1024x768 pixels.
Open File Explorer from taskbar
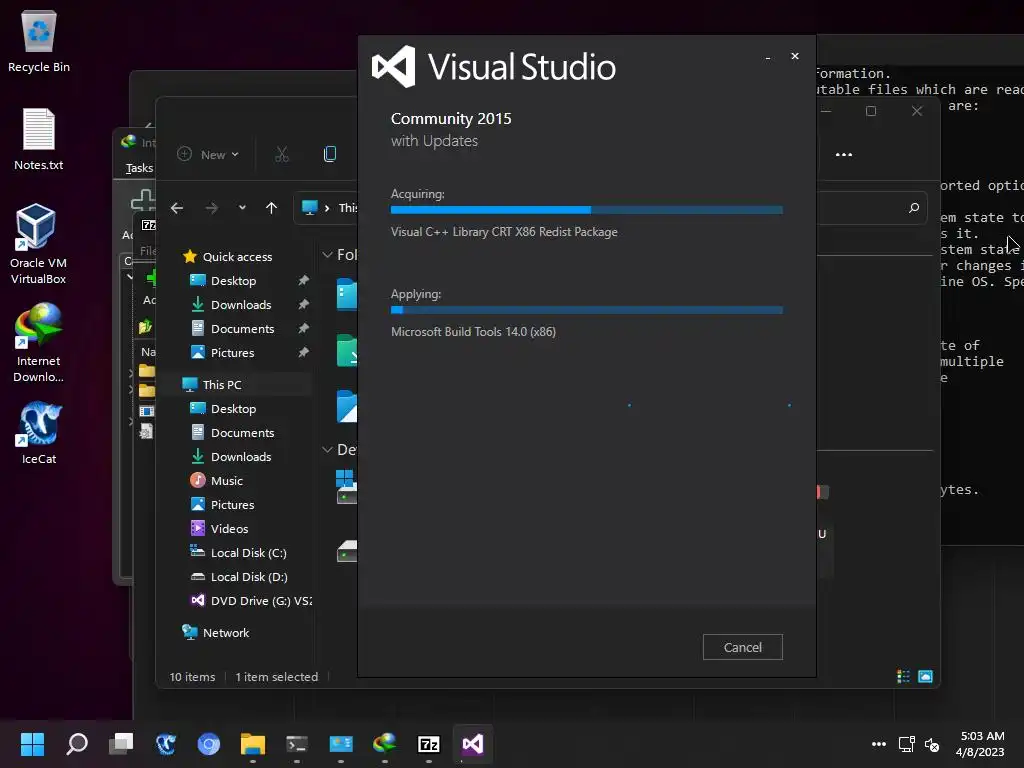pyautogui.click(x=253, y=744)
